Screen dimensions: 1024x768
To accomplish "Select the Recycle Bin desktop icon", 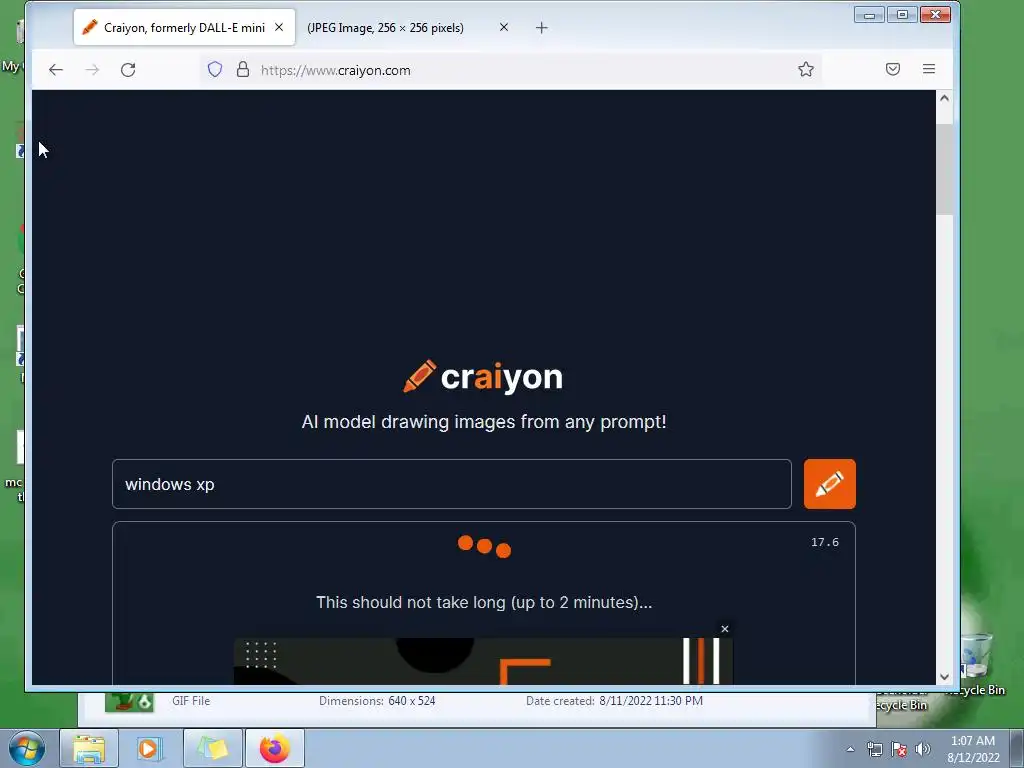I will (x=976, y=664).
